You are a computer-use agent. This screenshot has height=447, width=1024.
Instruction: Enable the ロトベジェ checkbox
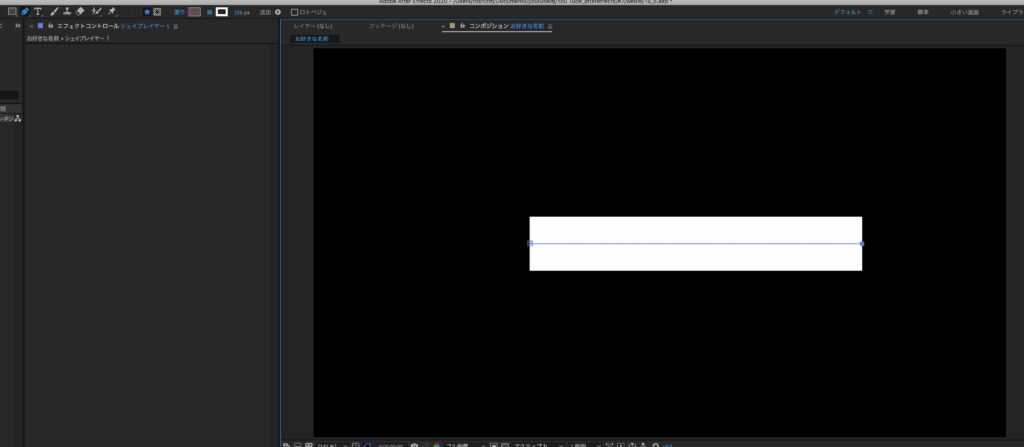click(294, 12)
